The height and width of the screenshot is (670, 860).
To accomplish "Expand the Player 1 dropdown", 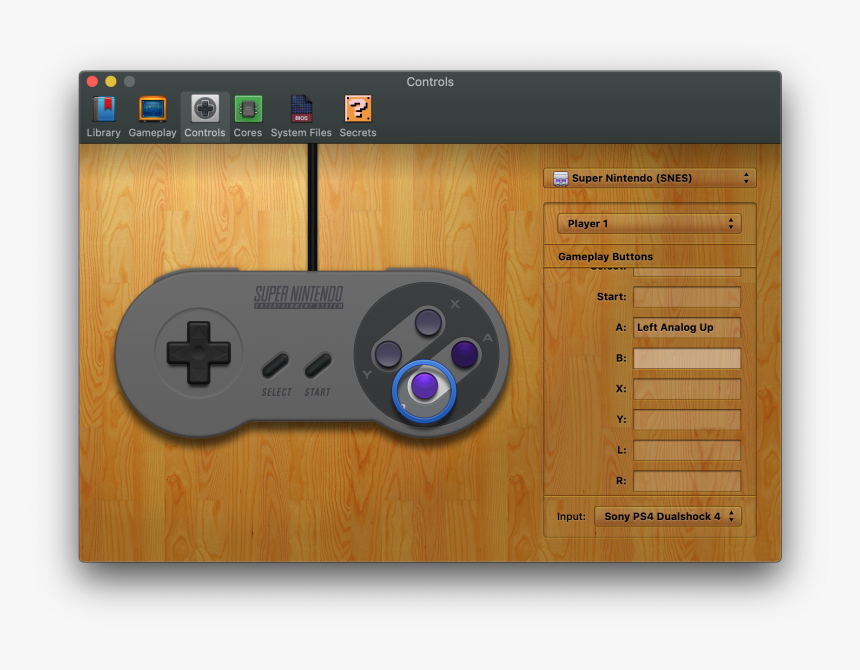I will click(649, 224).
